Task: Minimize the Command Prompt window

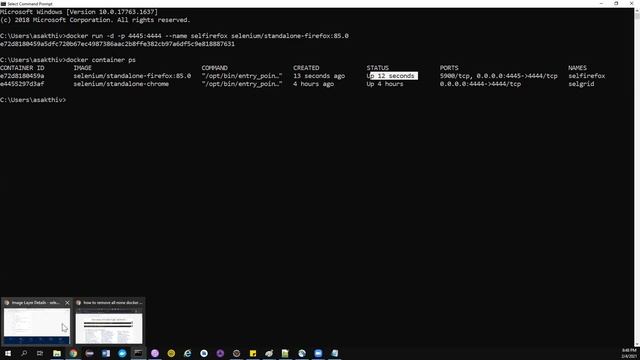Action: (601, 3)
